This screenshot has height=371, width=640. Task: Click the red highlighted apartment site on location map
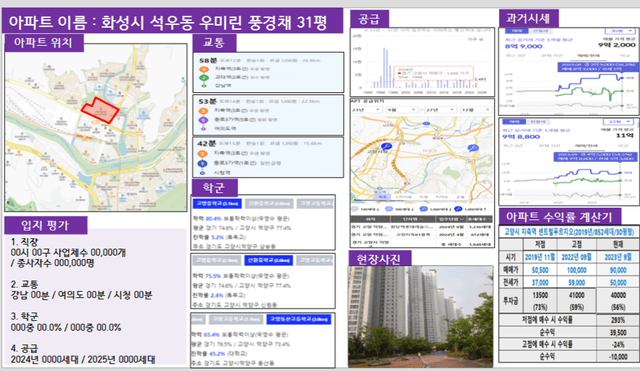(100, 110)
